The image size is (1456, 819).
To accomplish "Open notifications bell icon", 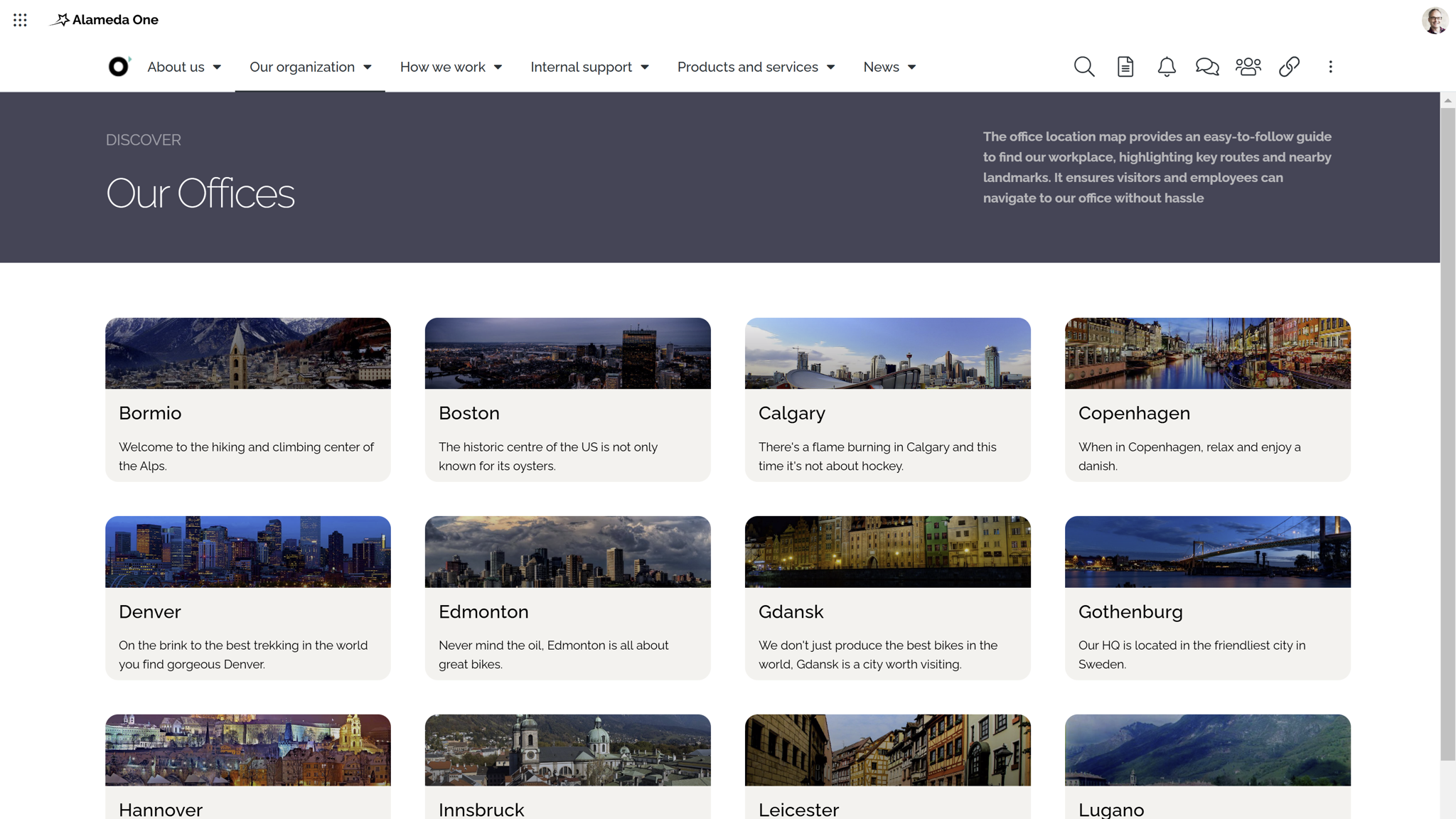I will [x=1166, y=67].
